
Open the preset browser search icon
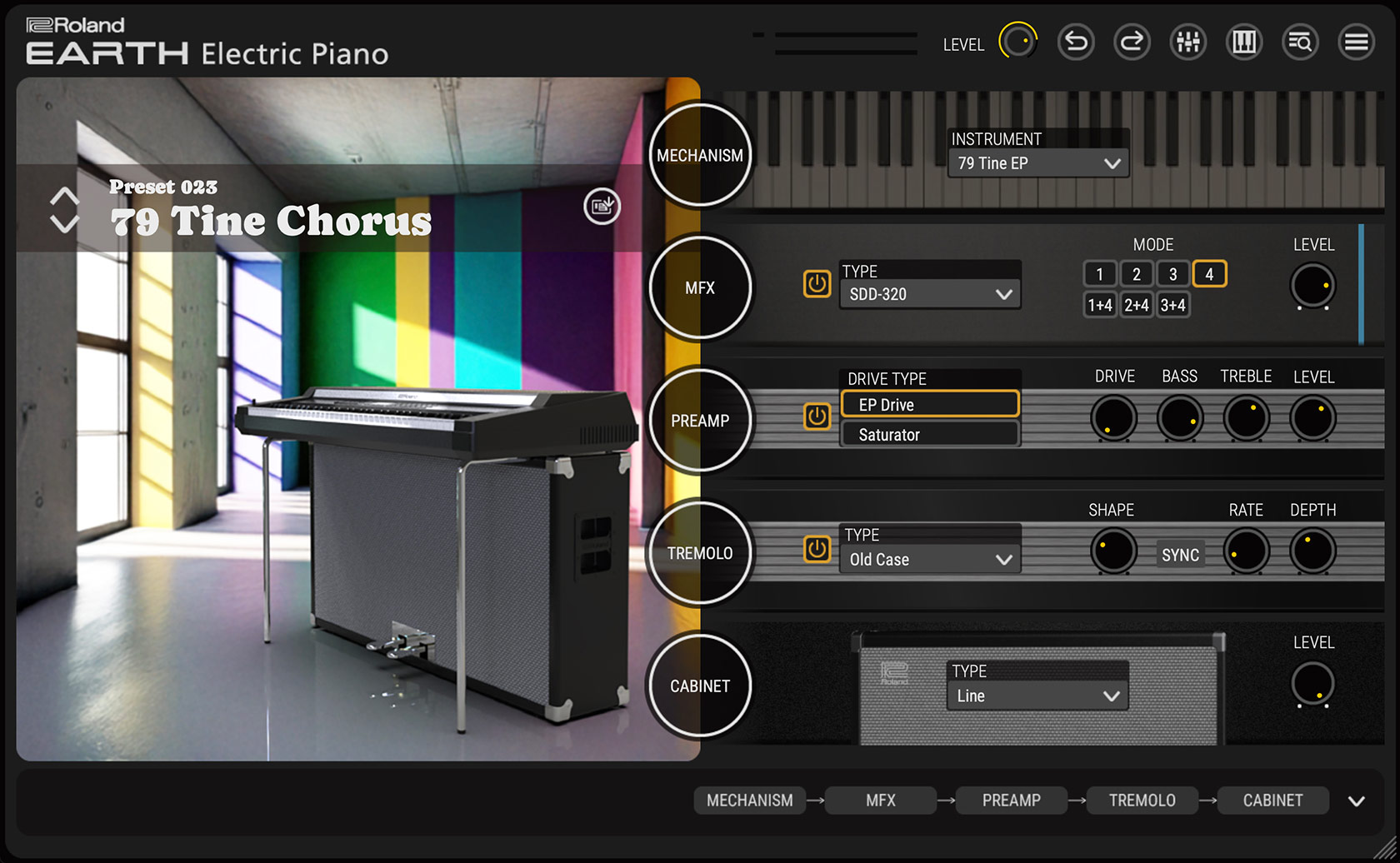pos(1300,42)
